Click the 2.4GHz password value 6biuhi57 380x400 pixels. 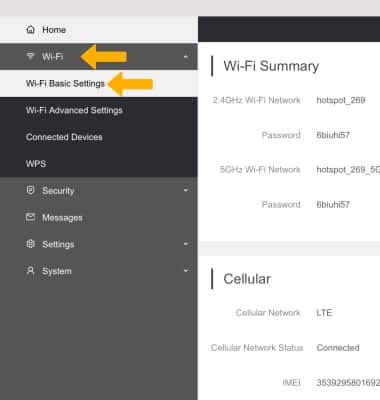(x=333, y=135)
